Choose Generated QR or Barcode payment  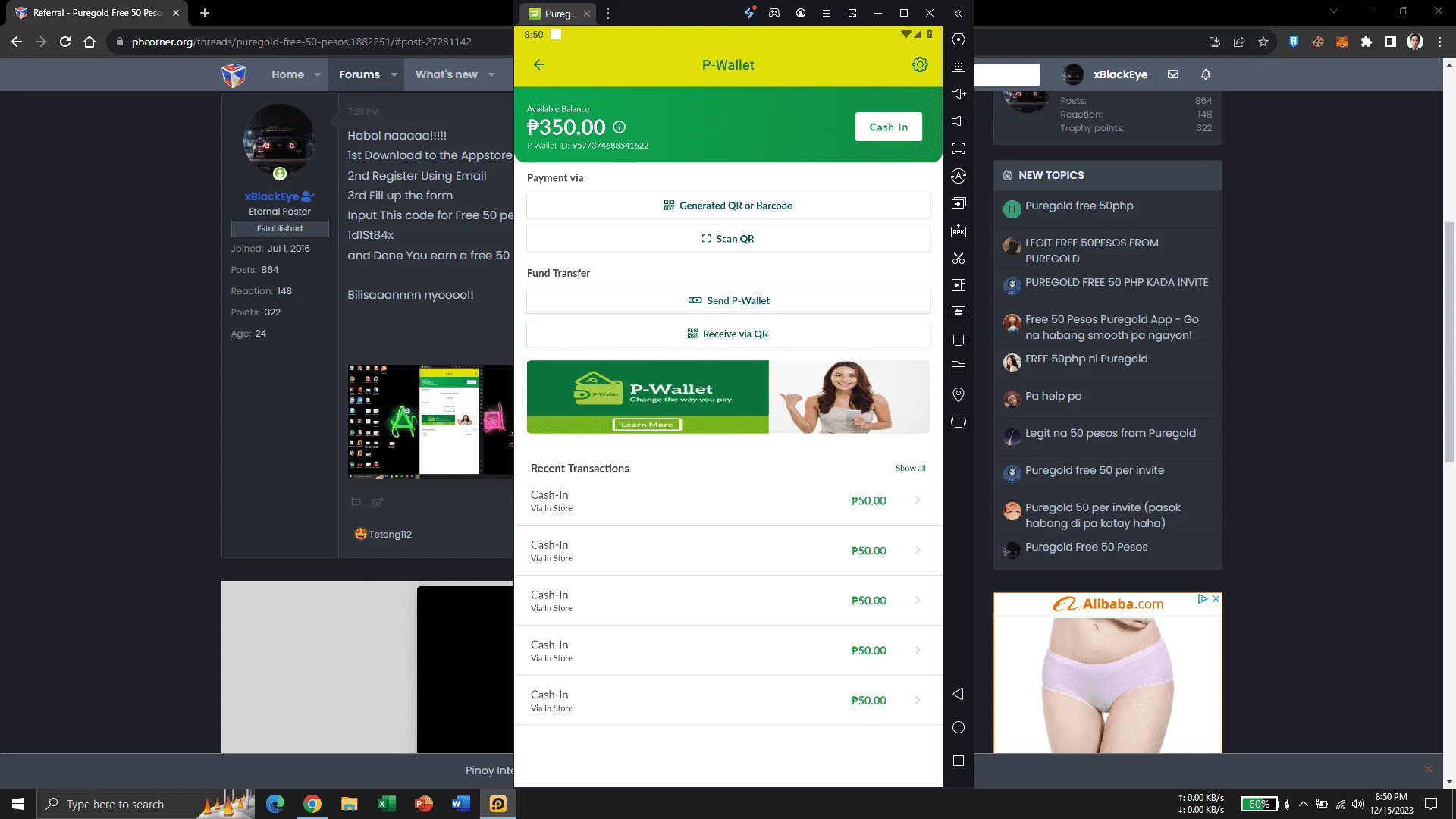click(x=728, y=206)
